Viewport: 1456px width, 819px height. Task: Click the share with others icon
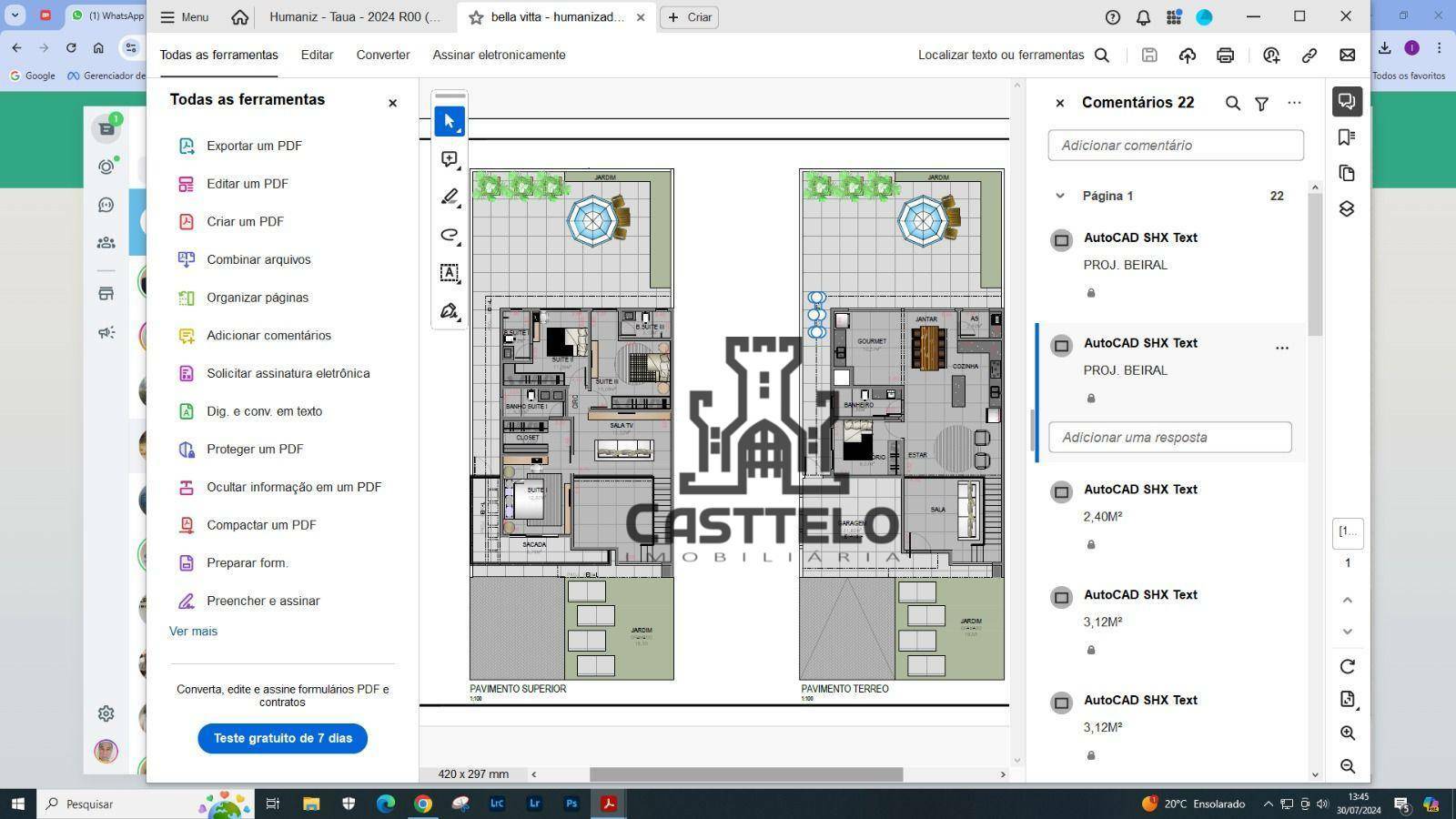(x=1271, y=56)
